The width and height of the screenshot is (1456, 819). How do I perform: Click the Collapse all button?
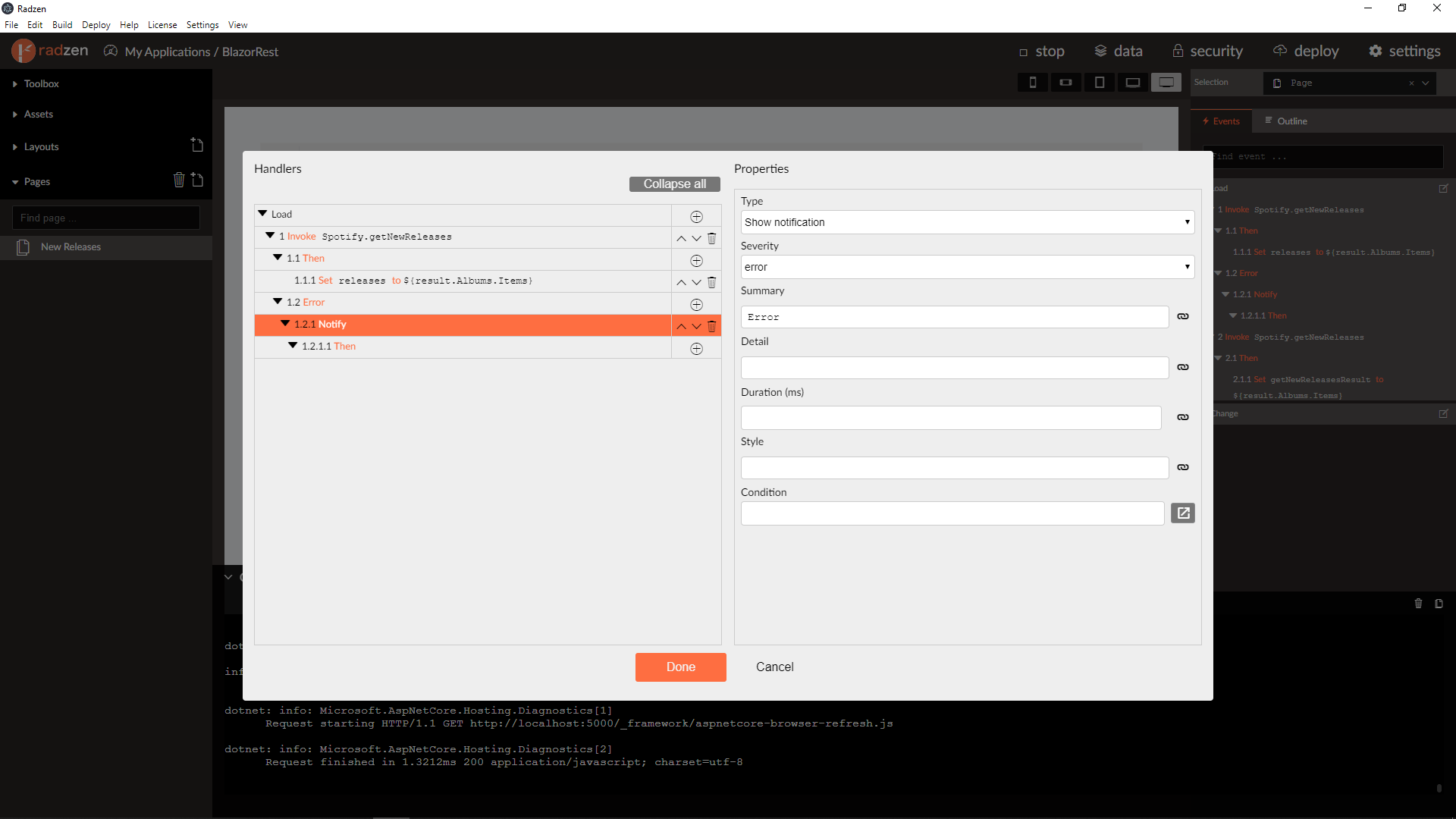(x=673, y=184)
